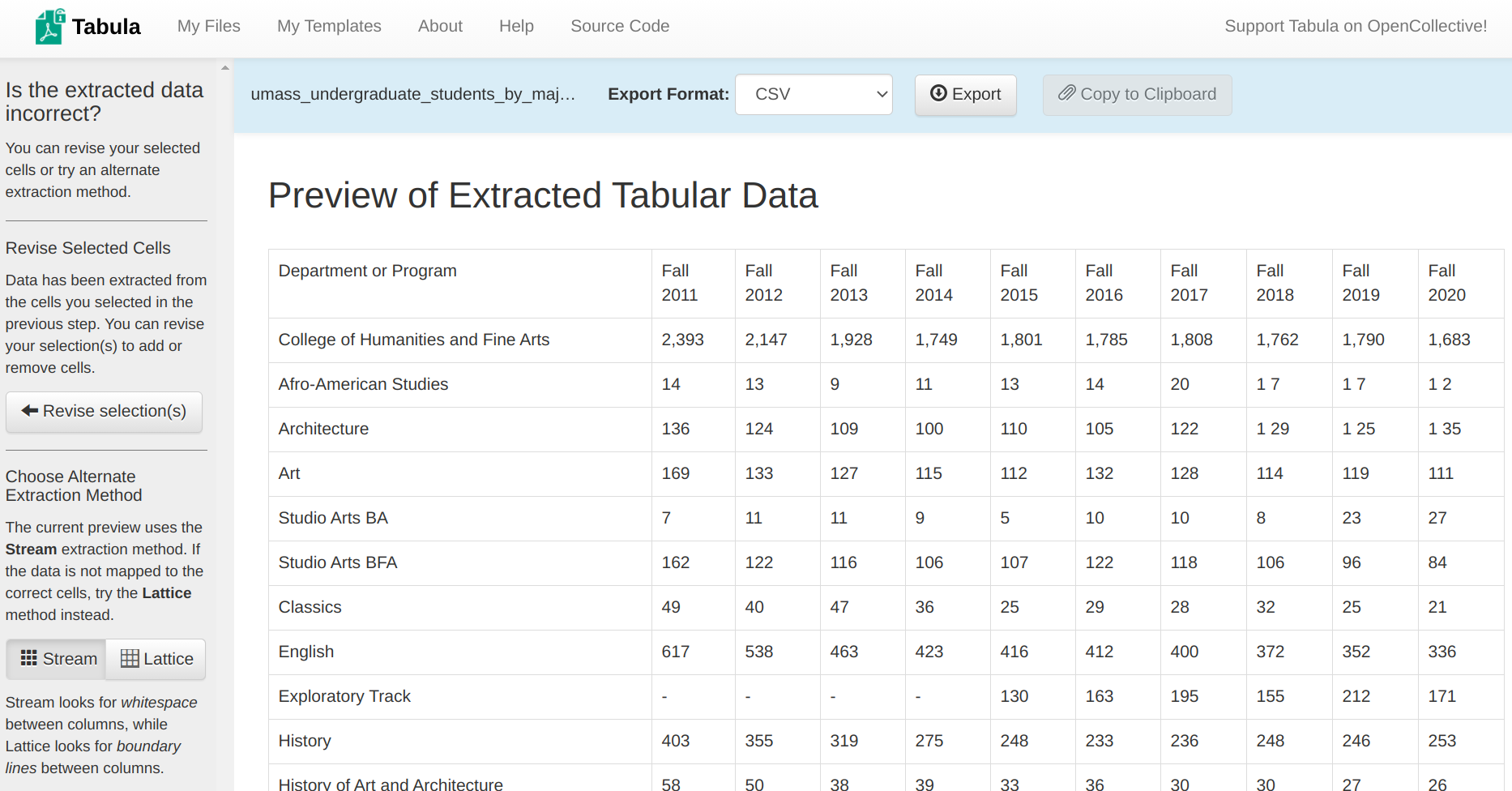
Task: Click the Tabula logo icon
Action: point(50,27)
